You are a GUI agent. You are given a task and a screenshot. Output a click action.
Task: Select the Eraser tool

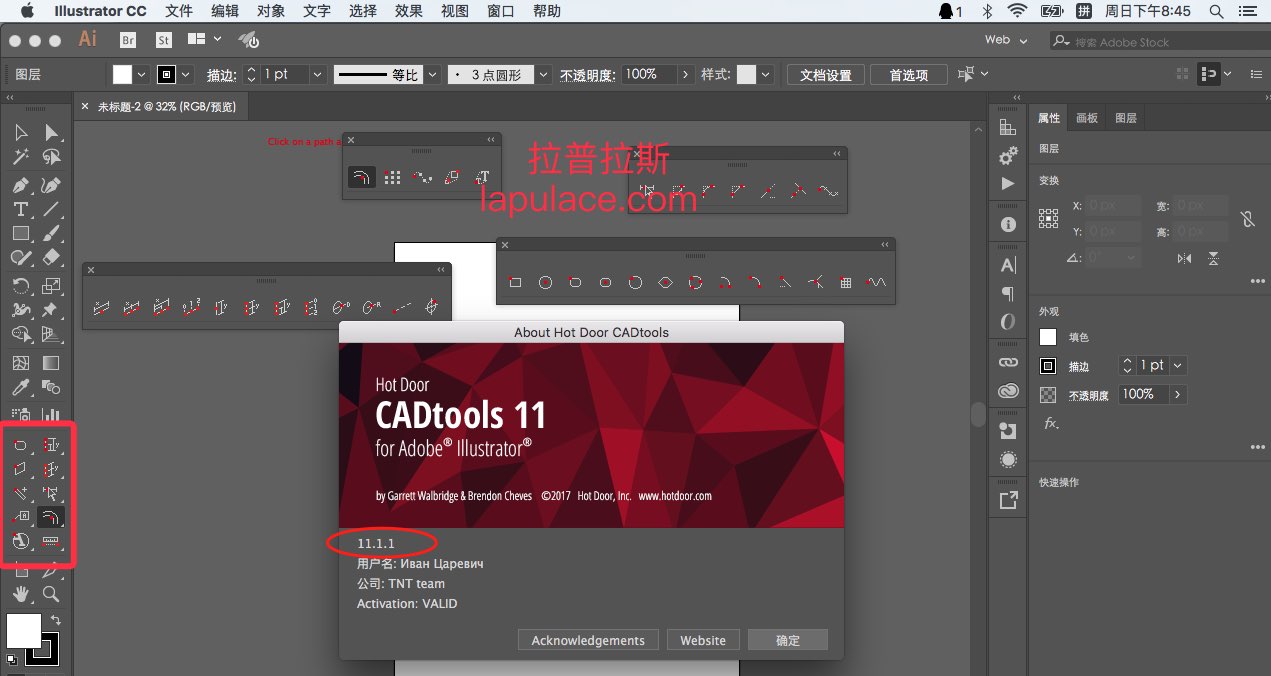pos(51,258)
